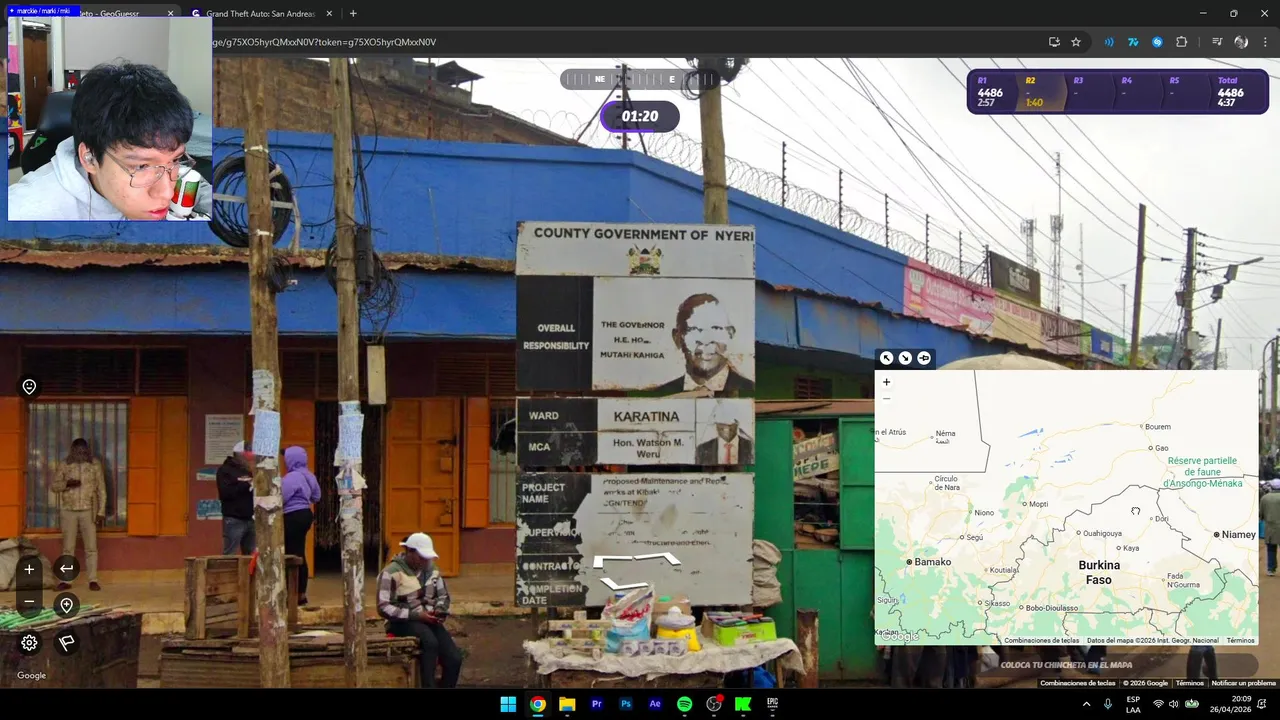Launch Photoshop from the taskbar

626,704
